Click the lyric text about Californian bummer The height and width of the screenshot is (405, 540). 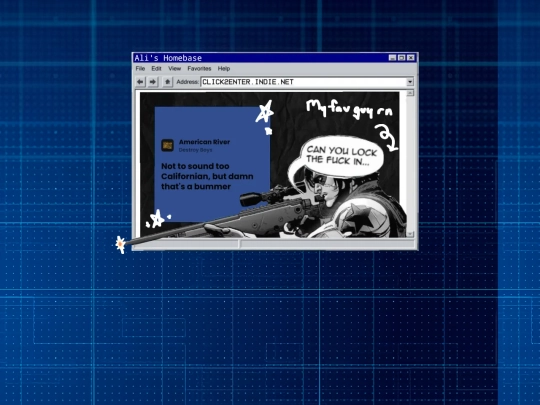coord(207,176)
